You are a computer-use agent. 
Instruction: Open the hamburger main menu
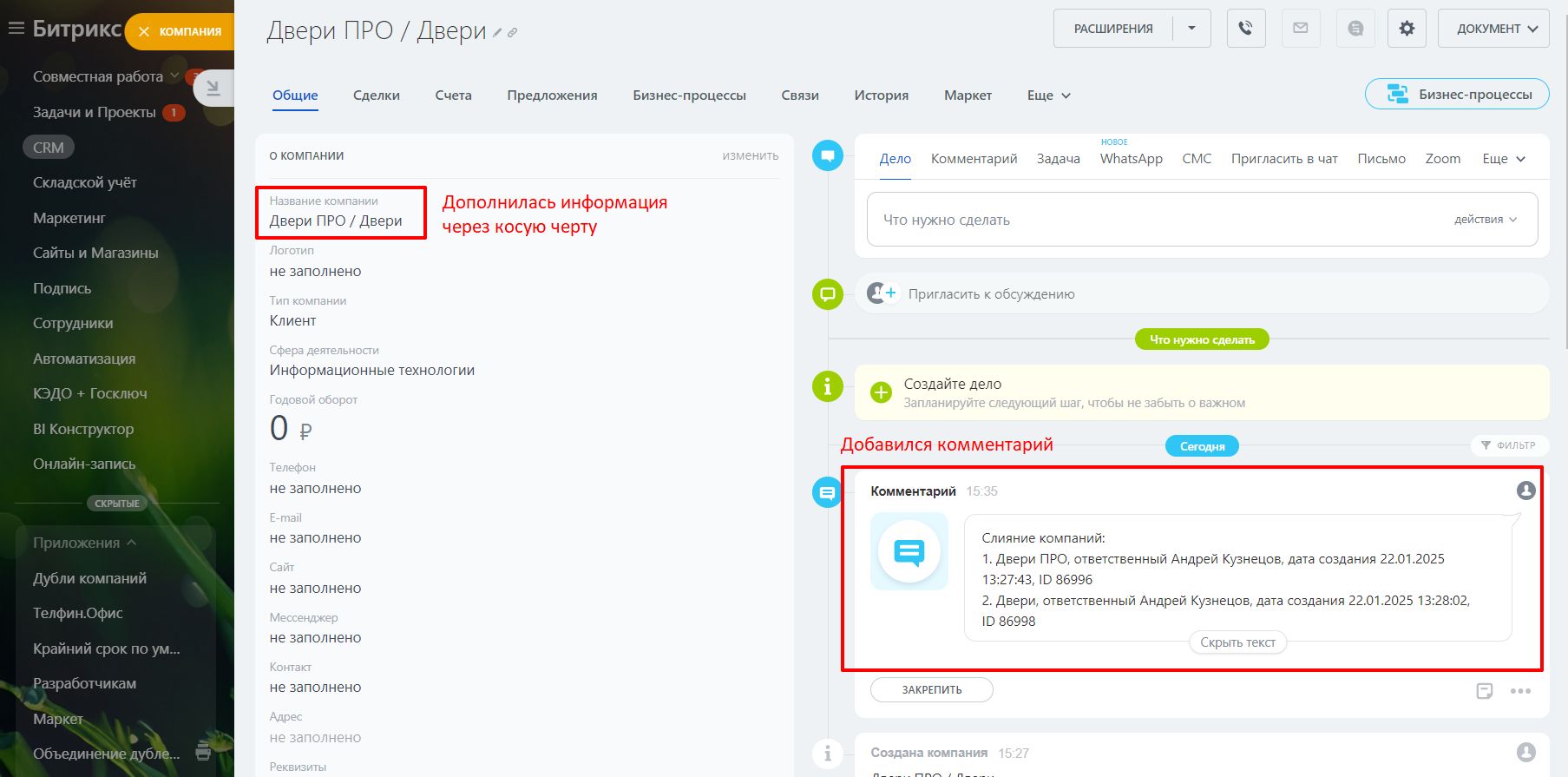click(x=16, y=29)
